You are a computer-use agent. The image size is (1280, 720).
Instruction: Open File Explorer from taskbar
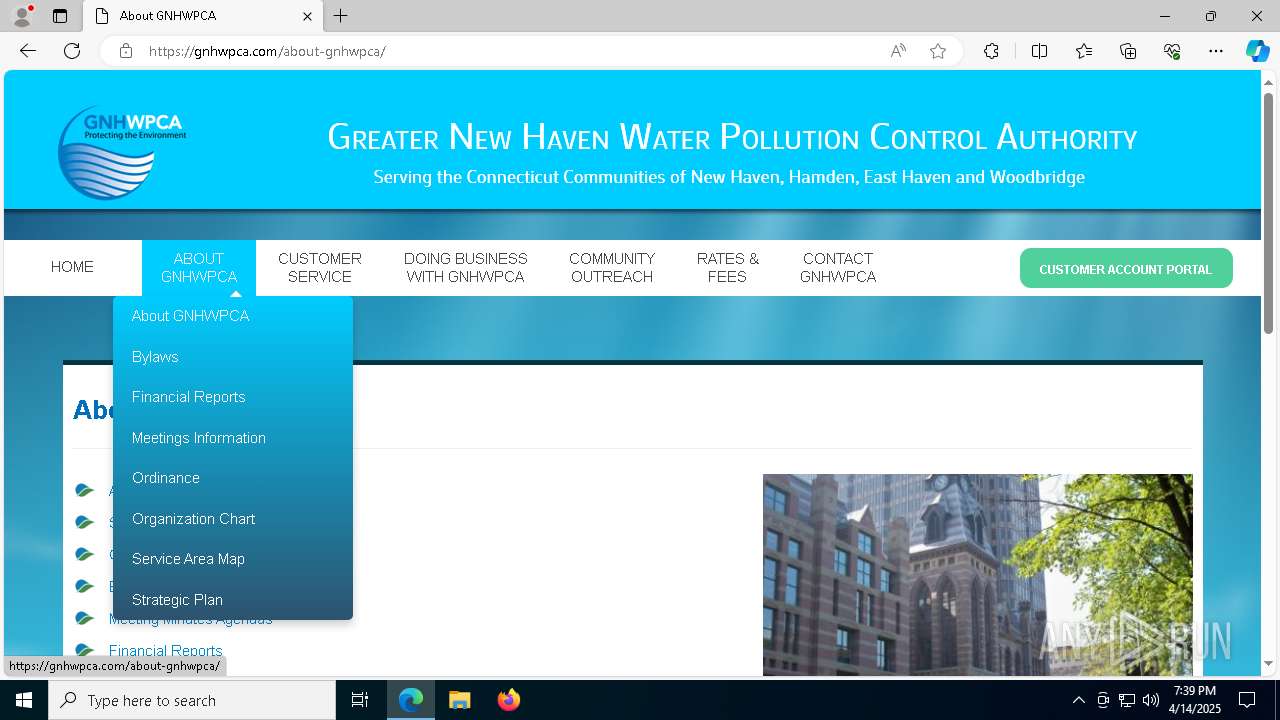click(459, 700)
